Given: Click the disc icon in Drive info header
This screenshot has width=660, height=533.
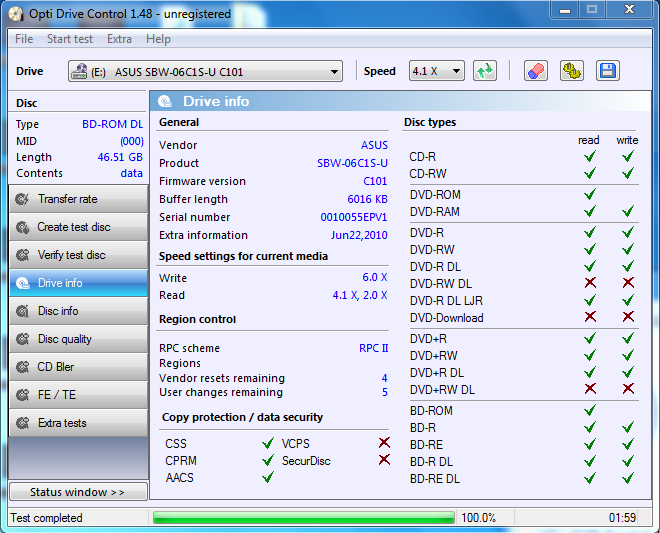Looking at the screenshot, I should tap(165, 101).
